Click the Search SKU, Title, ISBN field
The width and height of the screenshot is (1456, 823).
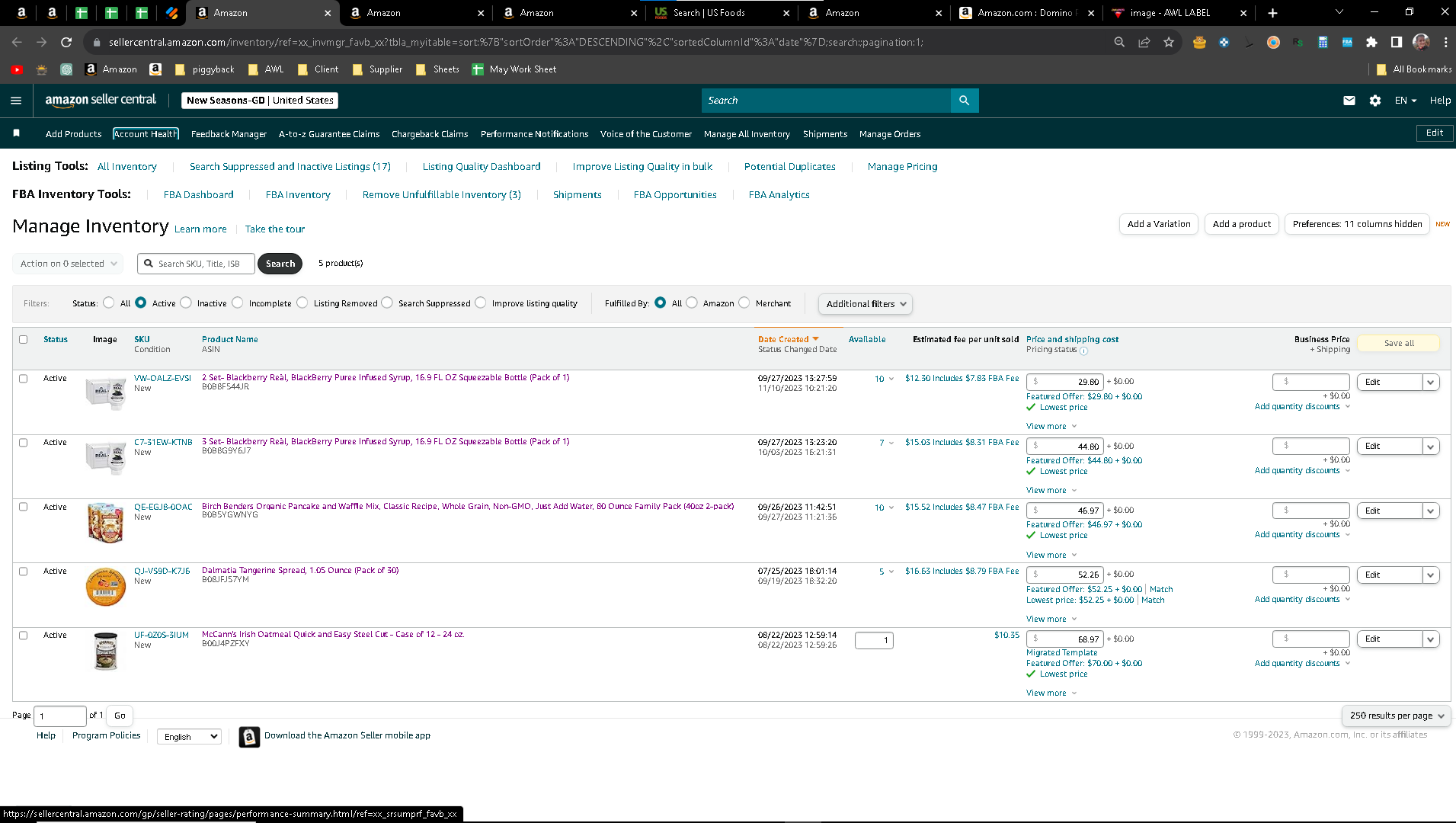197,264
